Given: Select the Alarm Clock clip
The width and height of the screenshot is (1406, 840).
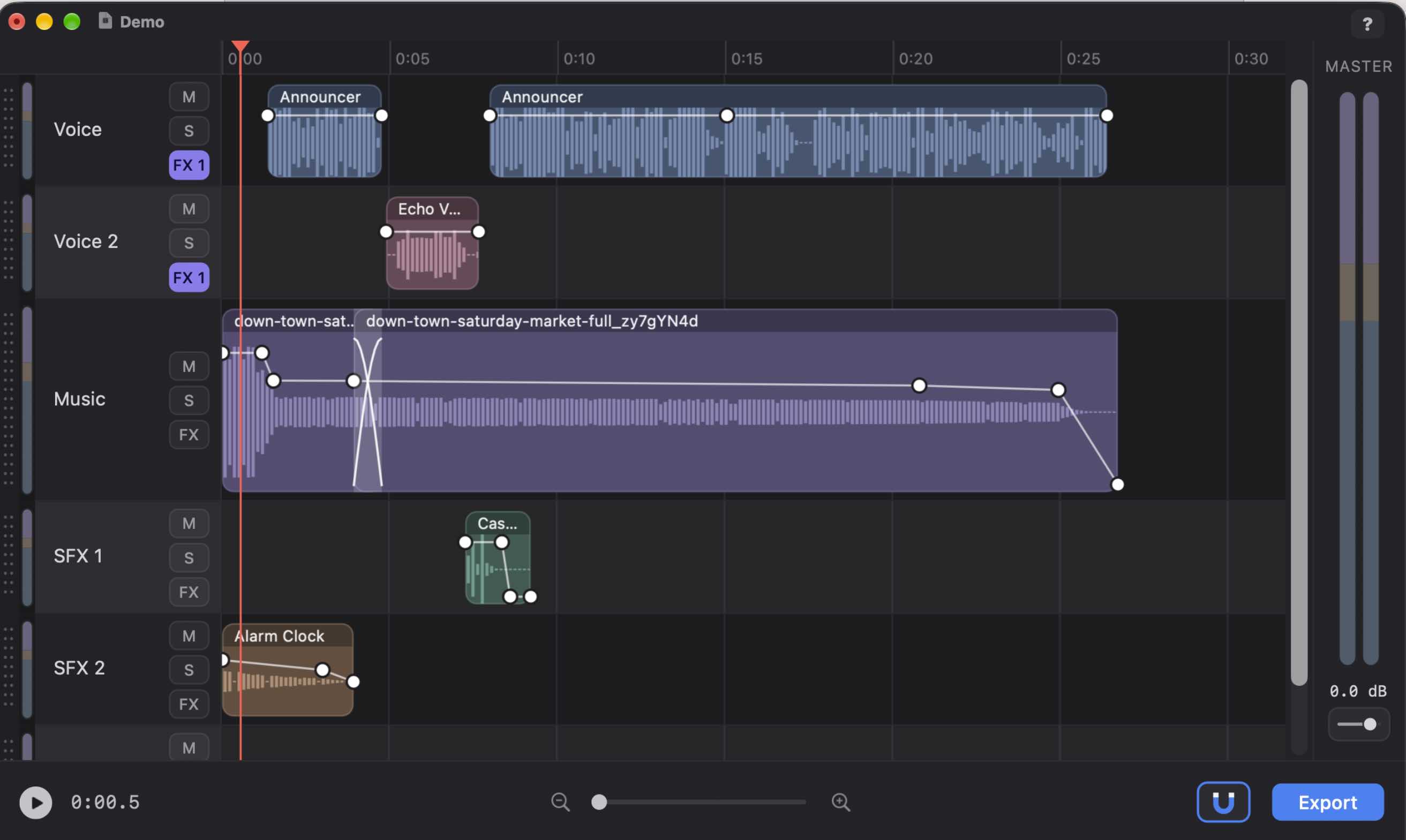Looking at the screenshot, I should pos(288,670).
